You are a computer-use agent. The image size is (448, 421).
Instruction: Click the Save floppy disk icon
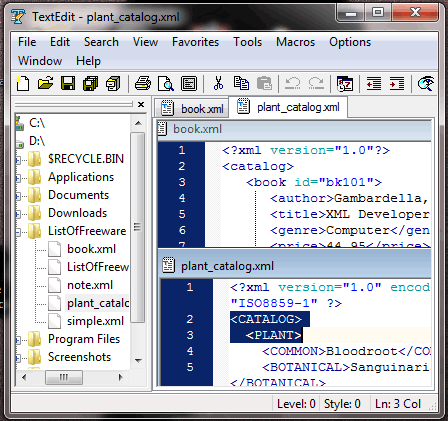(68, 83)
